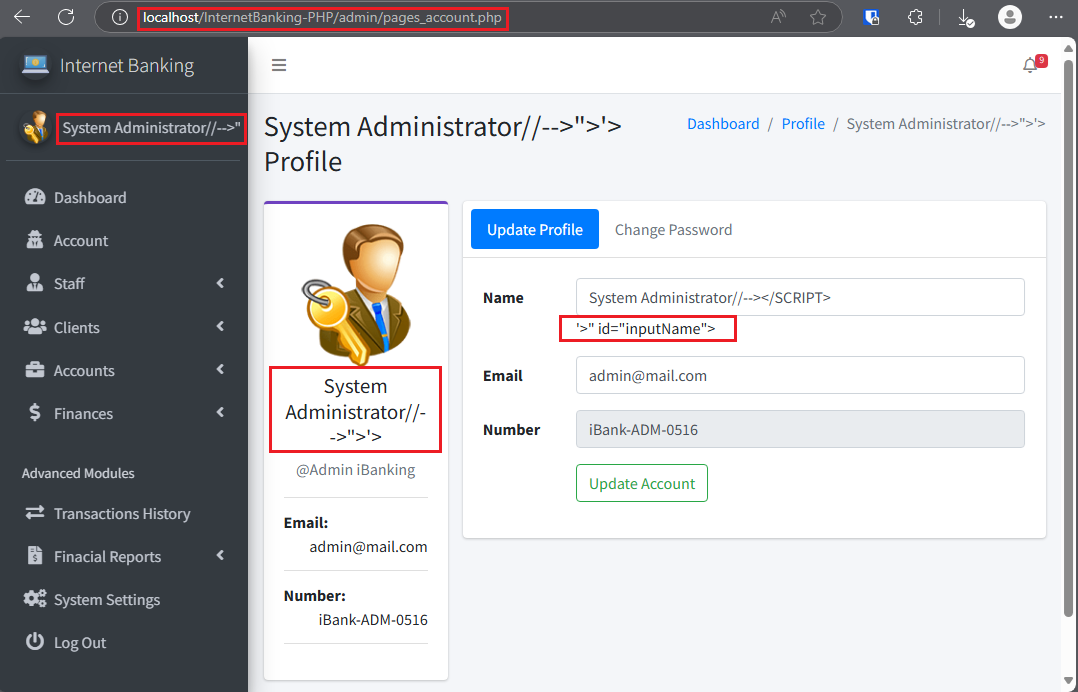The width and height of the screenshot is (1078, 692).
Task: Click the Finances dollar icon
Action: (x=34, y=412)
